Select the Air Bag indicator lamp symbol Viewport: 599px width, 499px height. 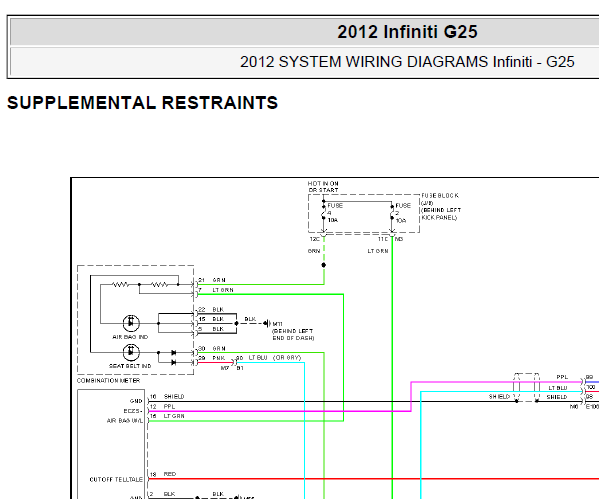(x=131, y=323)
